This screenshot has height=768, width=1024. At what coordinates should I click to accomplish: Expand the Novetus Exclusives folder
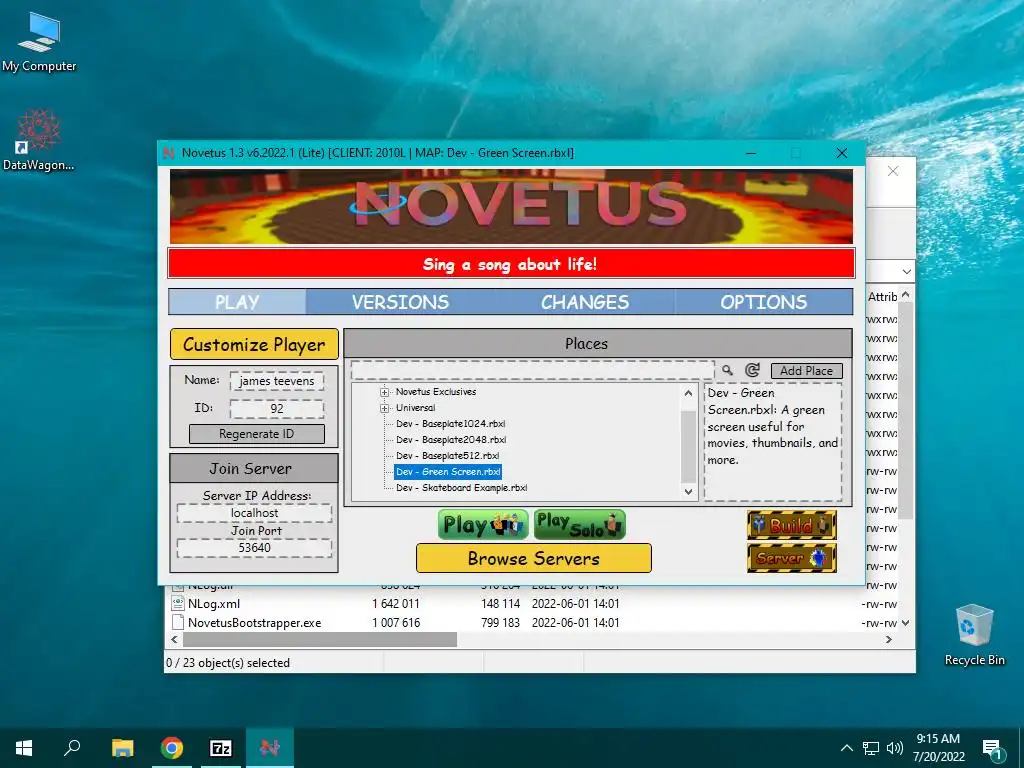pyautogui.click(x=385, y=392)
